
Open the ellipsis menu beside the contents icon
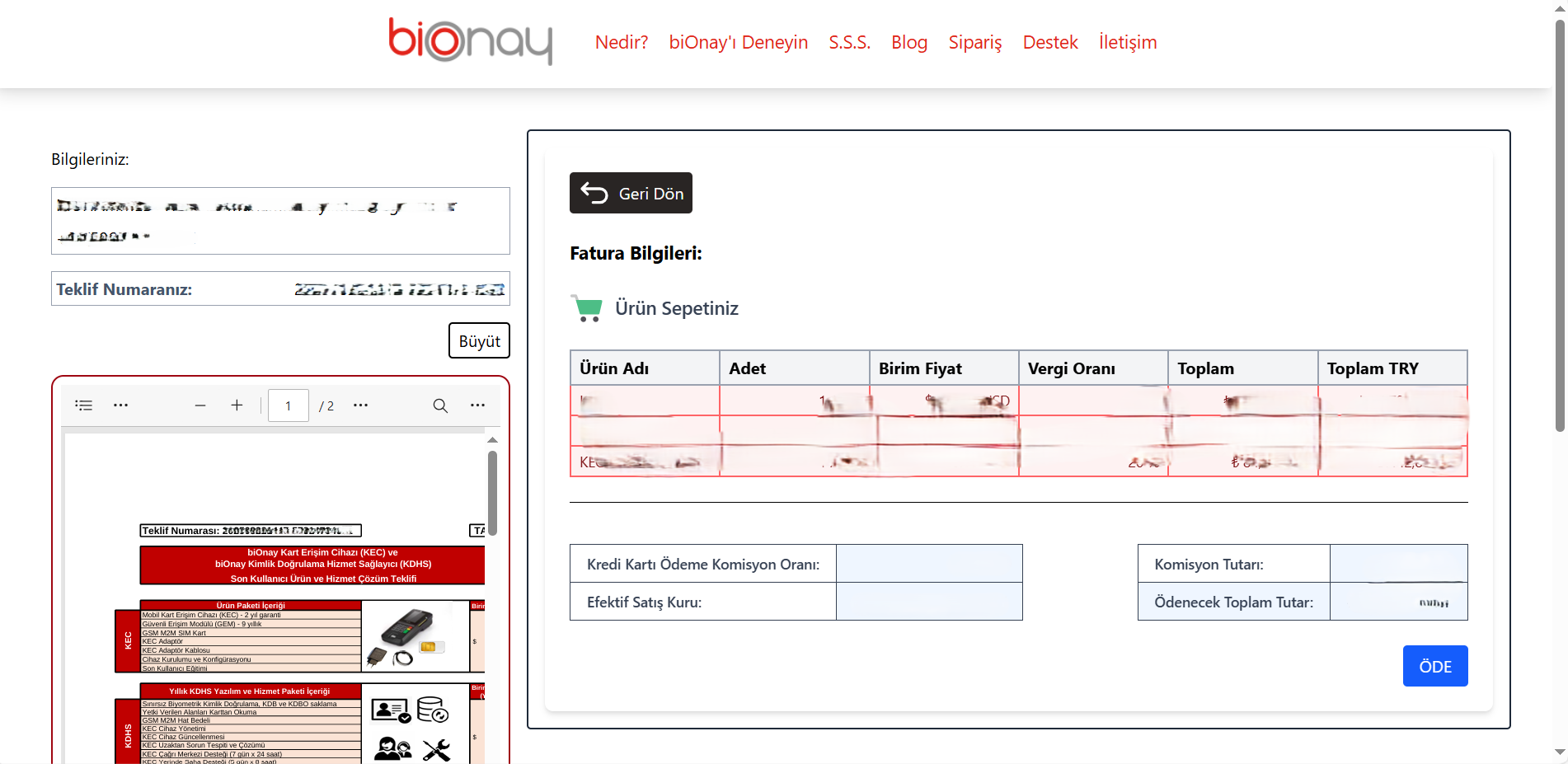tap(120, 405)
